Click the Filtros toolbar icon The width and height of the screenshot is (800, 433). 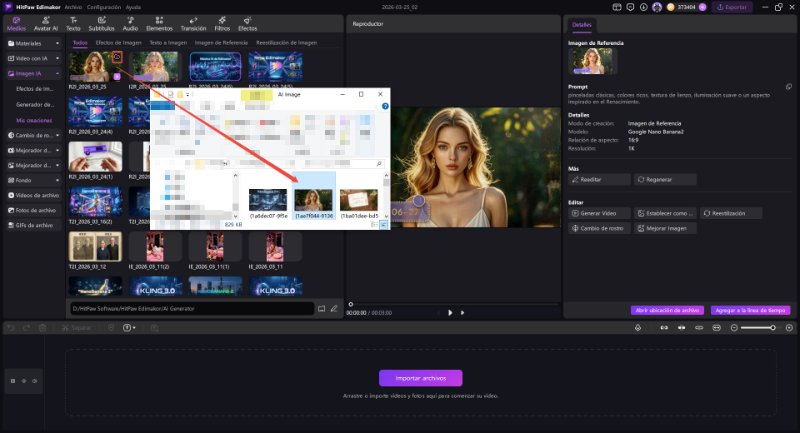tap(222, 24)
